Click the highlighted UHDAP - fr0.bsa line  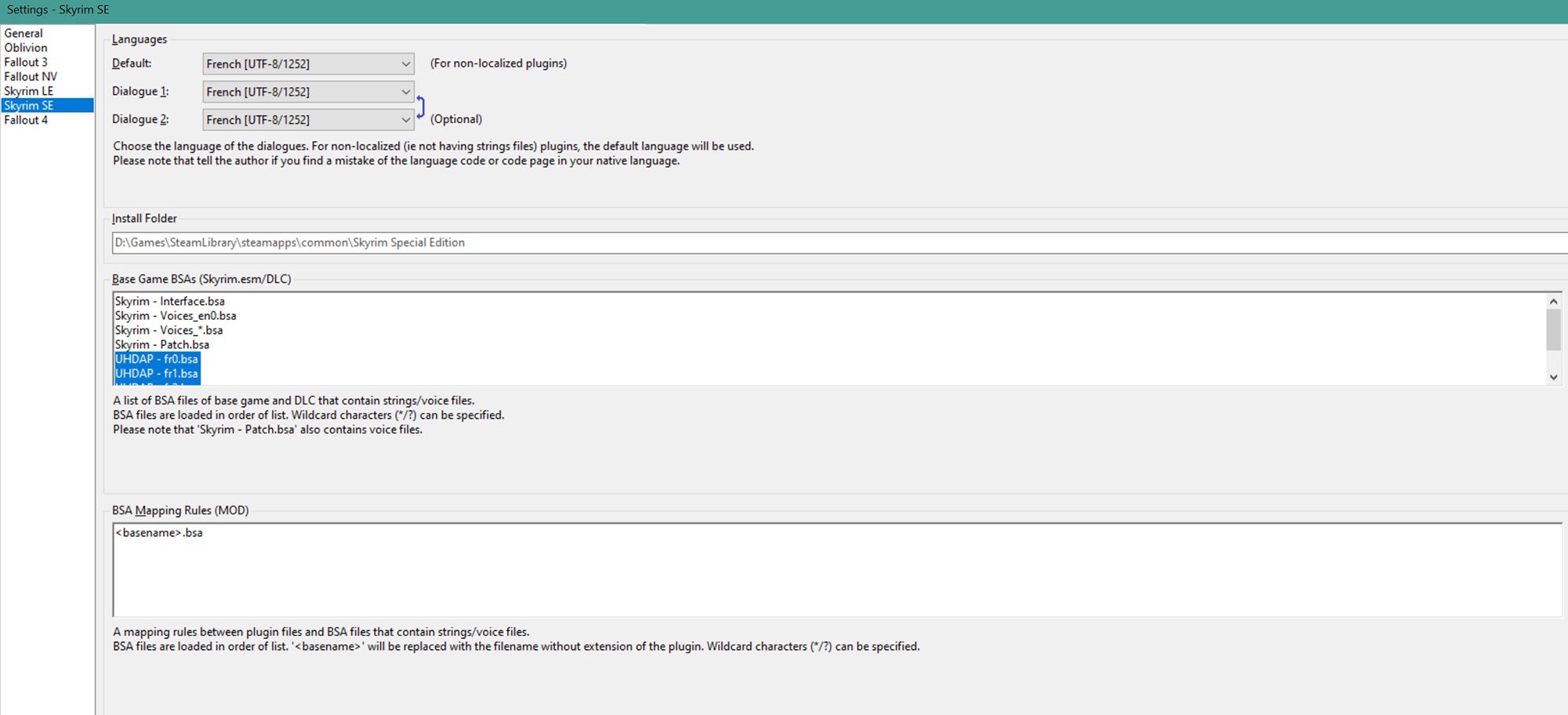pyautogui.click(x=157, y=359)
